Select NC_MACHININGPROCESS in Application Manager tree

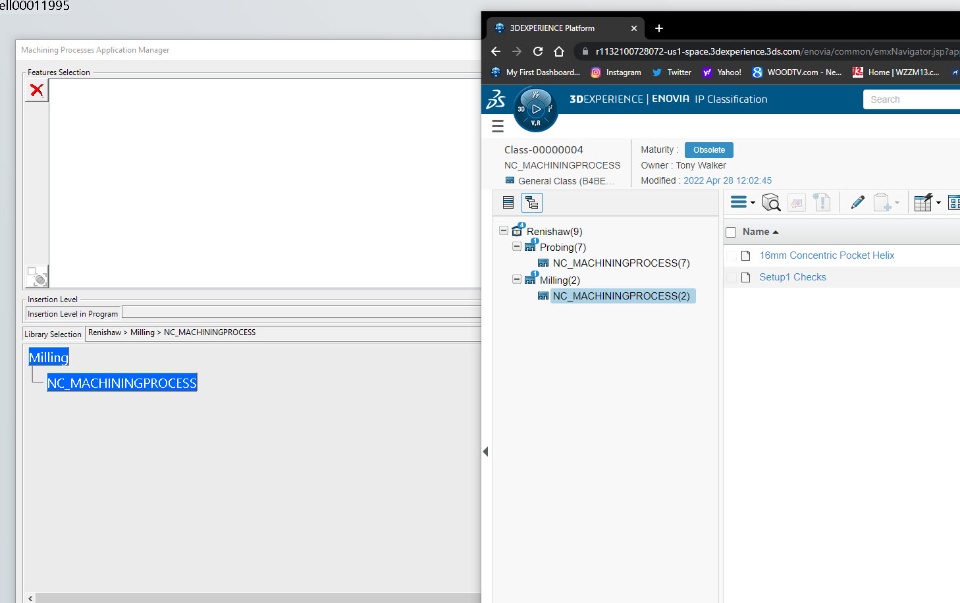tap(122, 383)
